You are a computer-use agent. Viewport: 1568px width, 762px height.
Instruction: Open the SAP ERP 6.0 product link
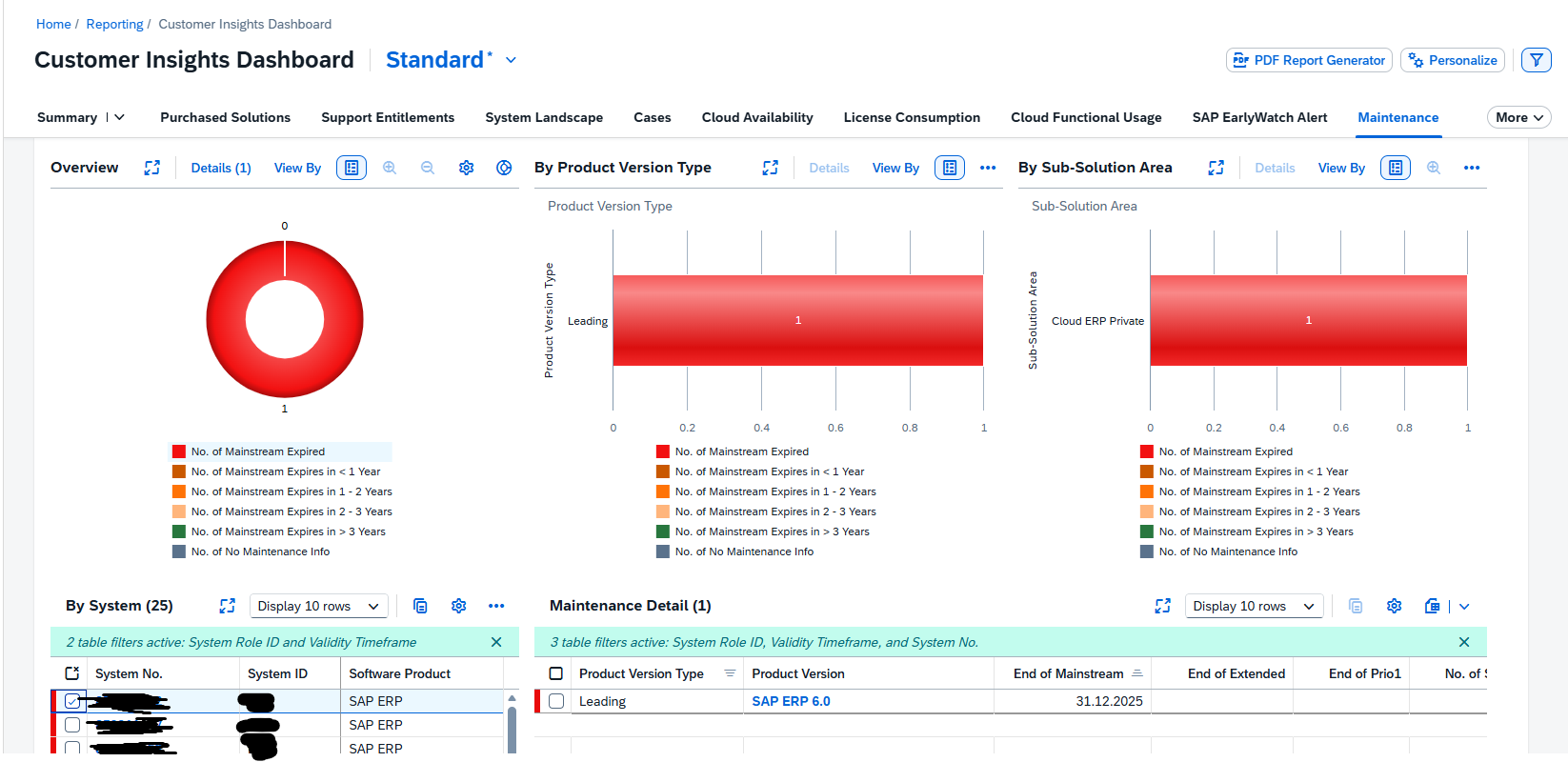click(x=791, y=701)
